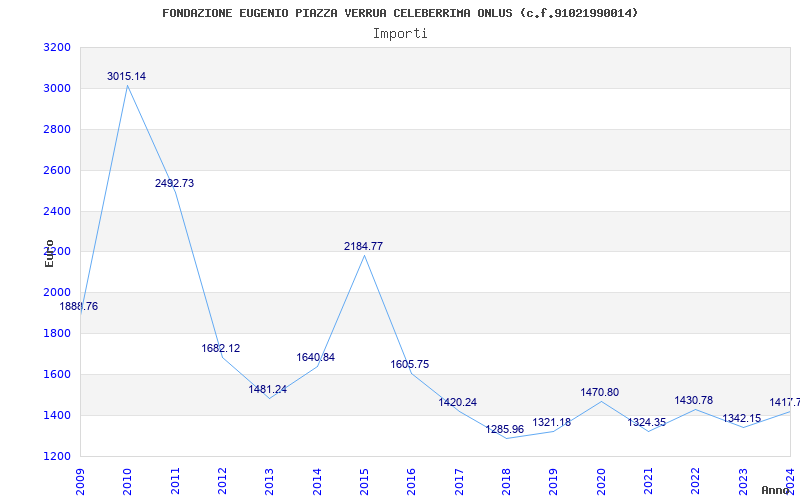Image resolution: width=800 pixels, height=500 pixels.
Task: Select the x-axis year 2011
Action: (175, 481)
